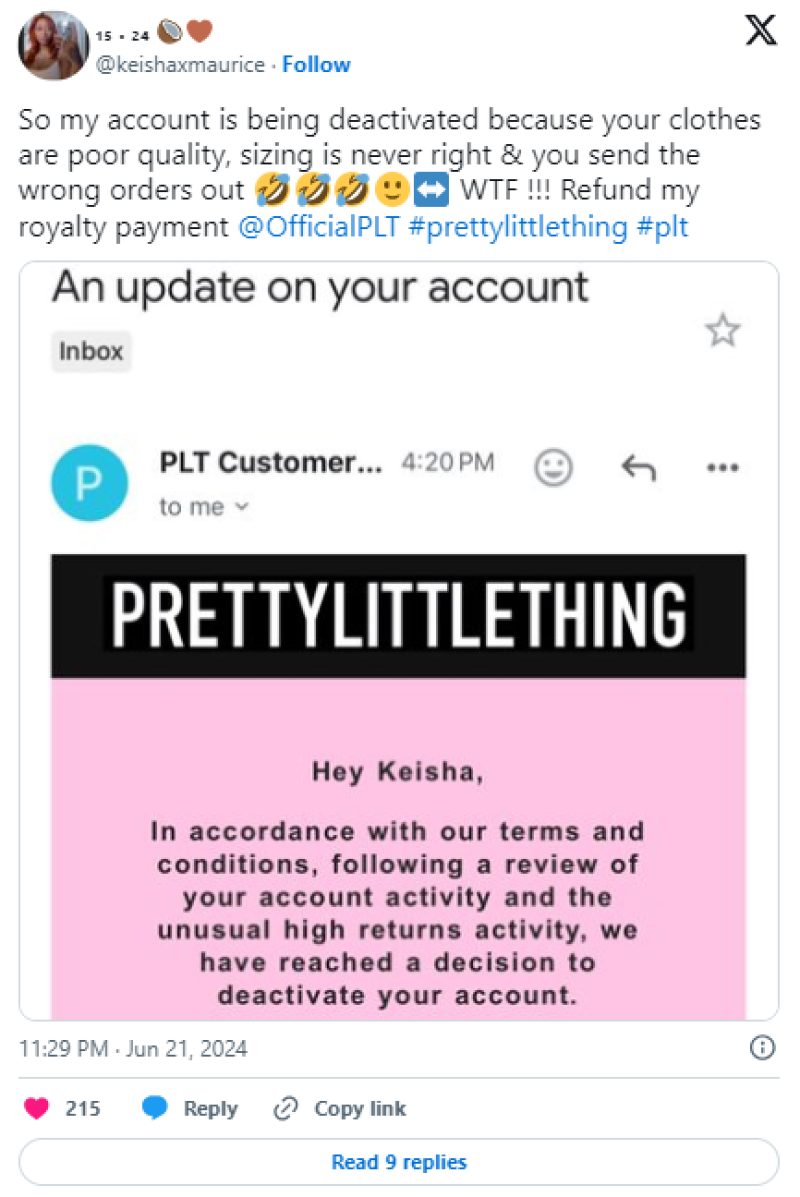The image size is (800, 1197).
Task: Click the X logo in the corner
Action: click(761, 31)
